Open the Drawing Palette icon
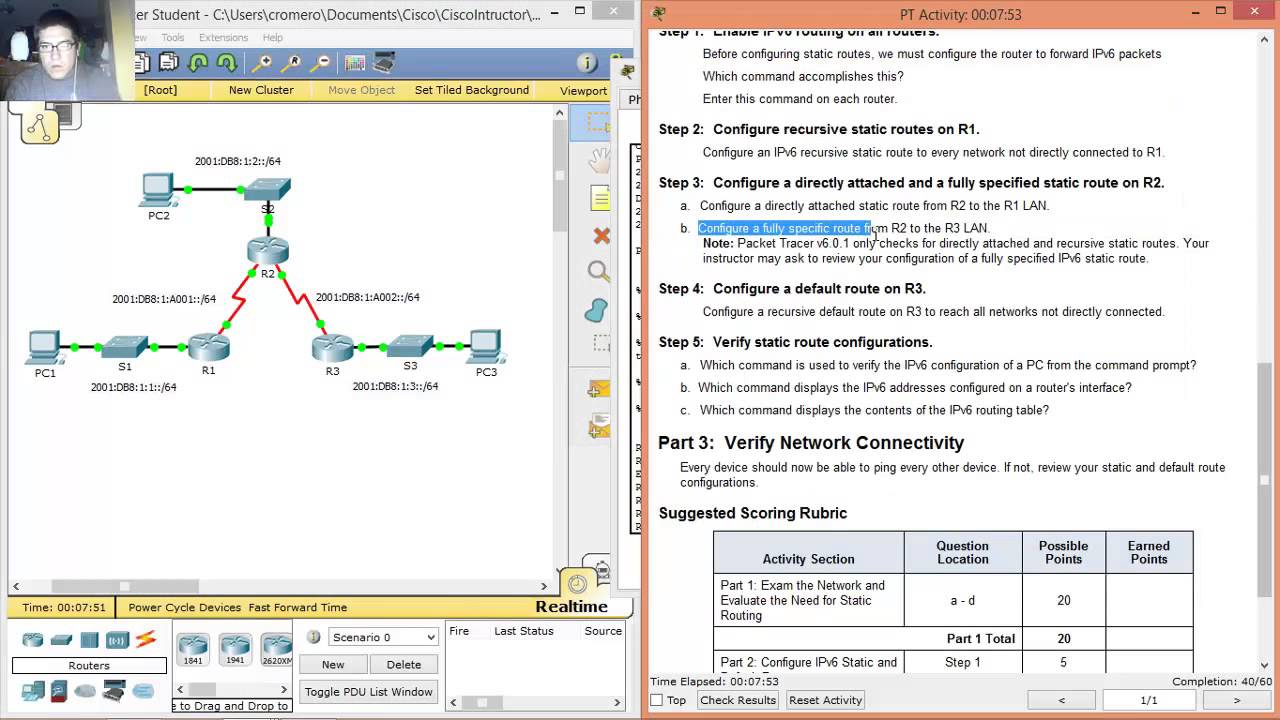Image resolution: width=1280 pixels, height=720 pixels. point(355,63)
